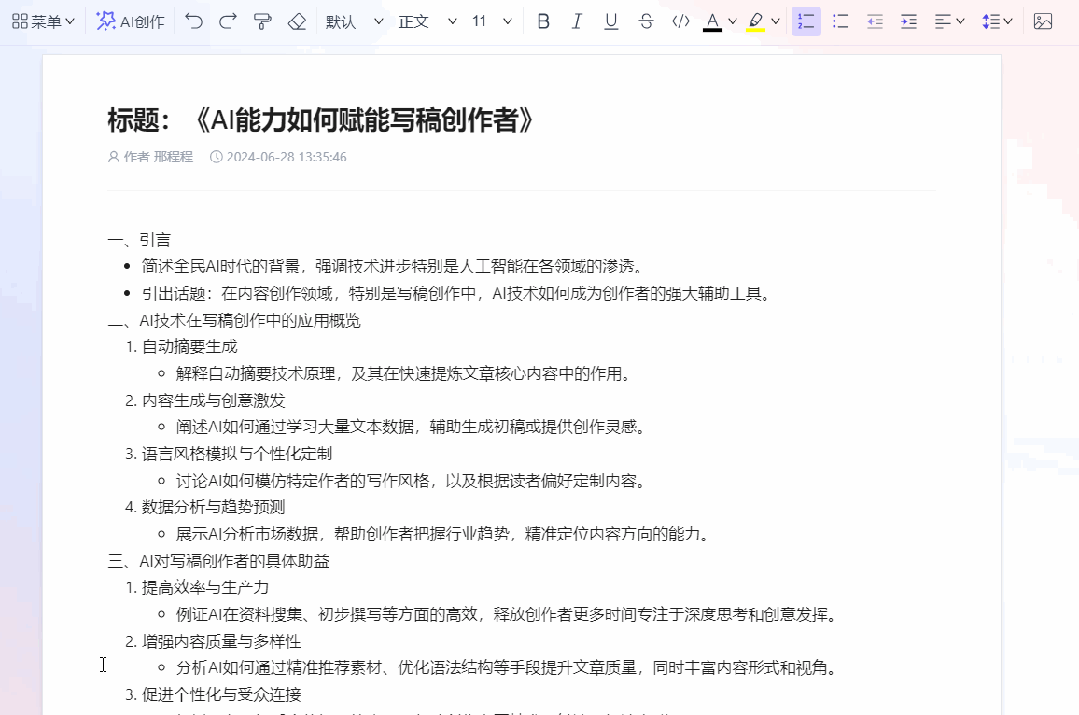The height and width of the screenshot is (715, 1079).
Task: Open the font family dropdown showing 默认
Action: 354,21
